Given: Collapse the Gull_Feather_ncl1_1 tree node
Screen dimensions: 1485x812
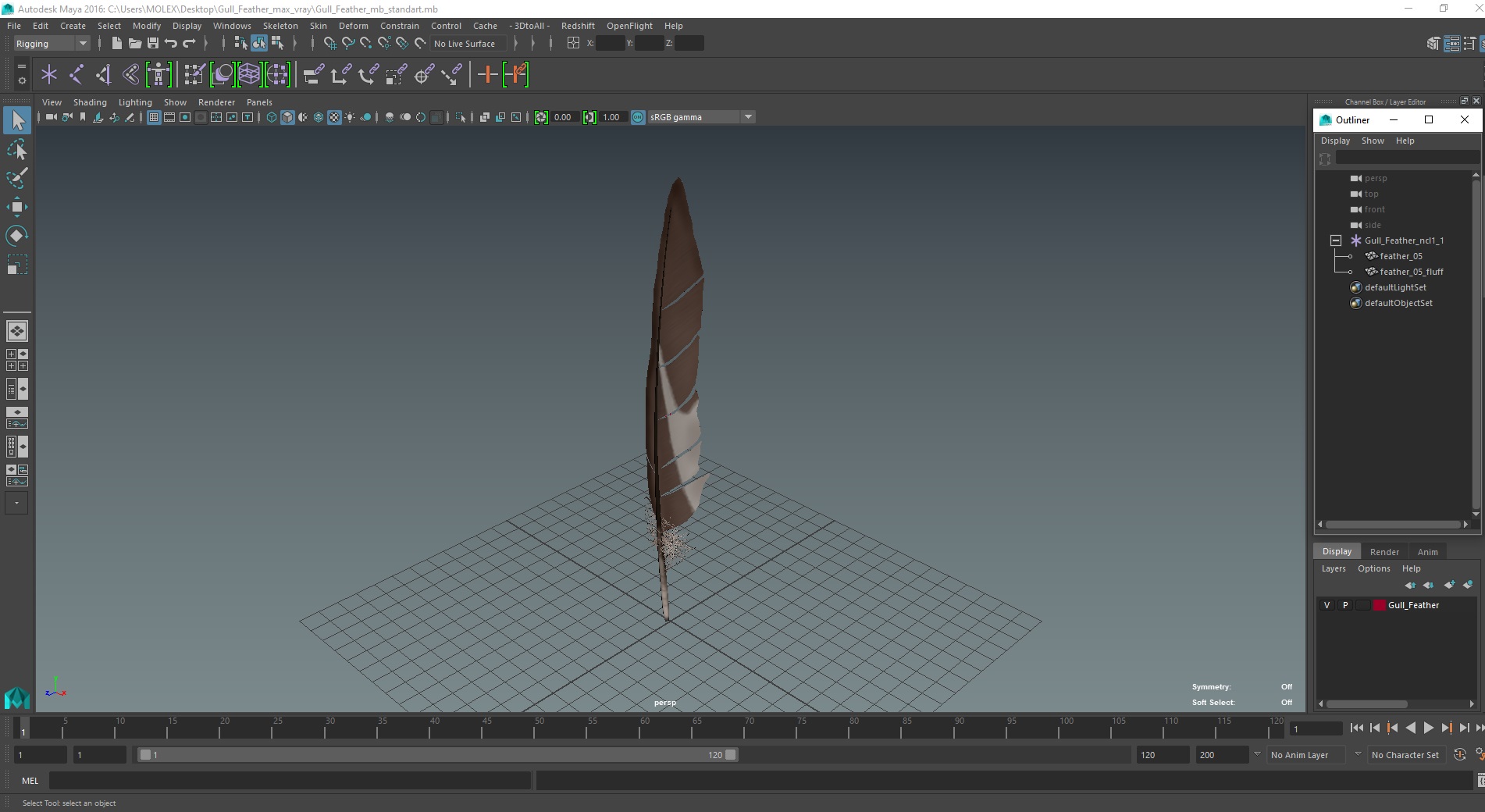Looking at the screenshot, I should coord(1336,240).
